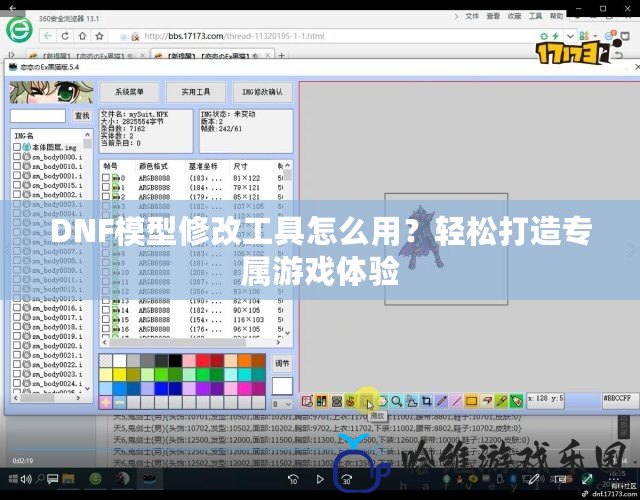Screen dimensions: 640x500
Task: Click the 调节 adjust button
Action: [282, 363]
